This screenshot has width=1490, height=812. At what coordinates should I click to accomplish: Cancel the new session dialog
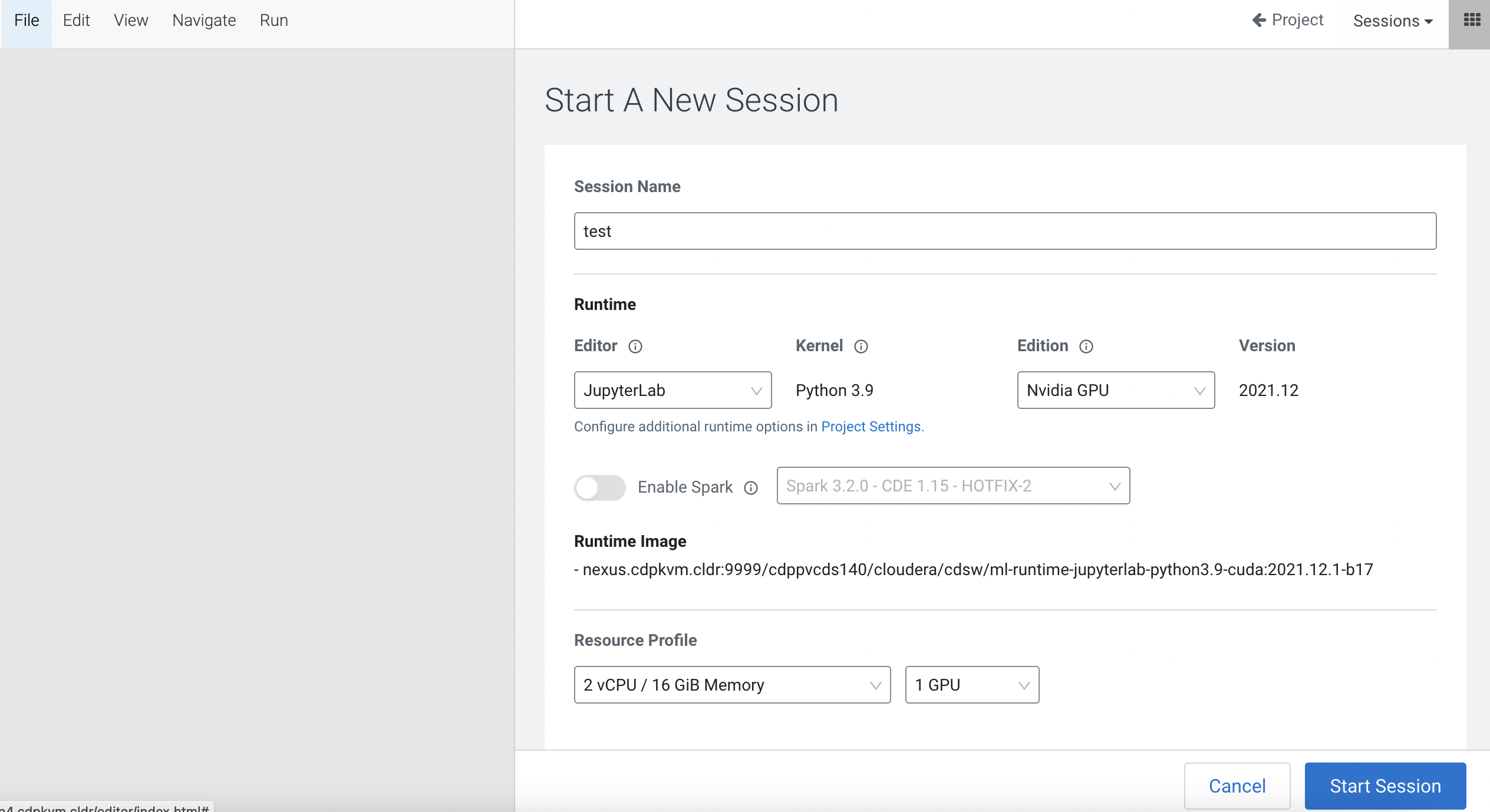[1237, 785]
